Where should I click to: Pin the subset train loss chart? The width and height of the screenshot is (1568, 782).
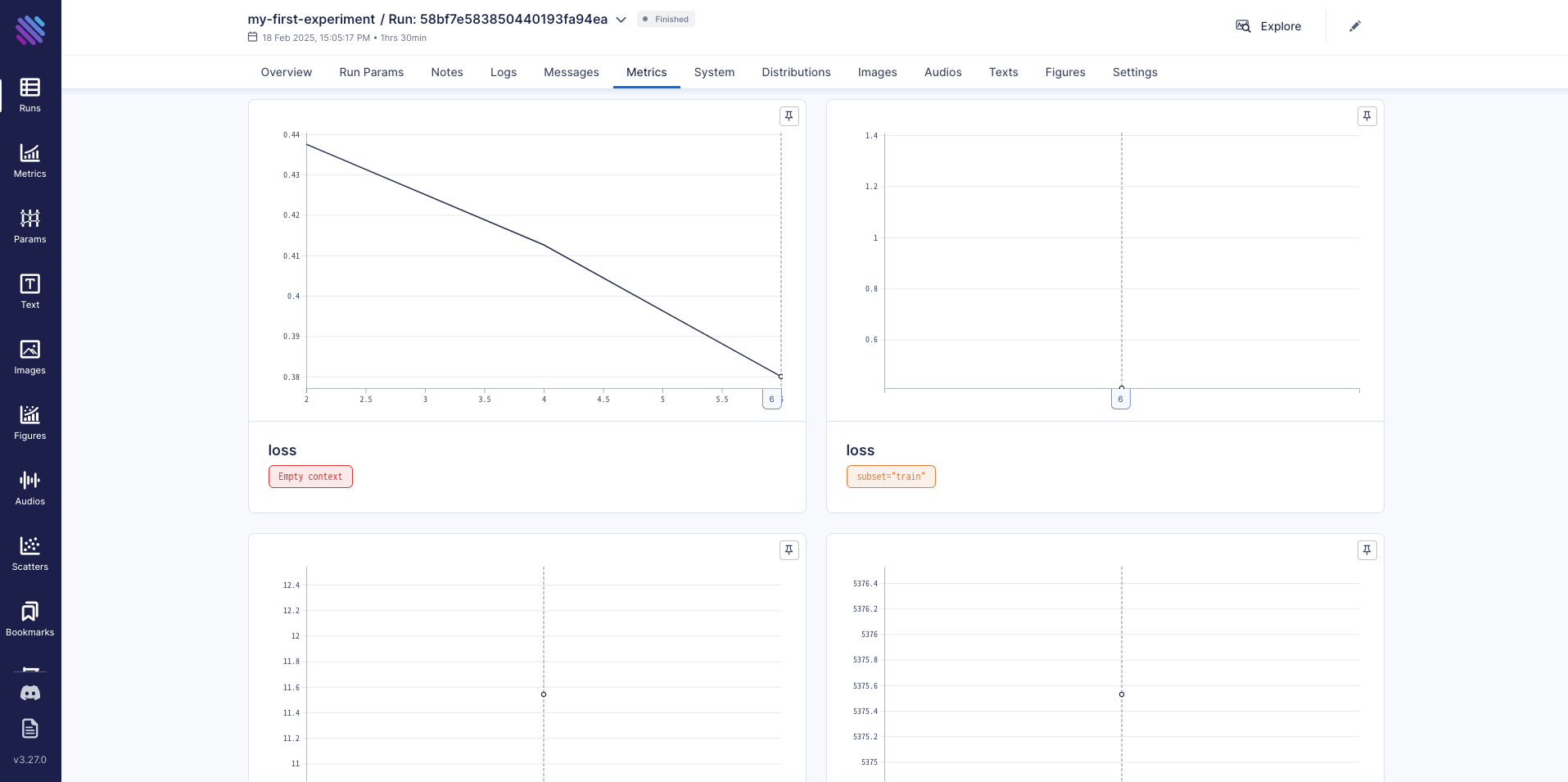click(1367, 116)
